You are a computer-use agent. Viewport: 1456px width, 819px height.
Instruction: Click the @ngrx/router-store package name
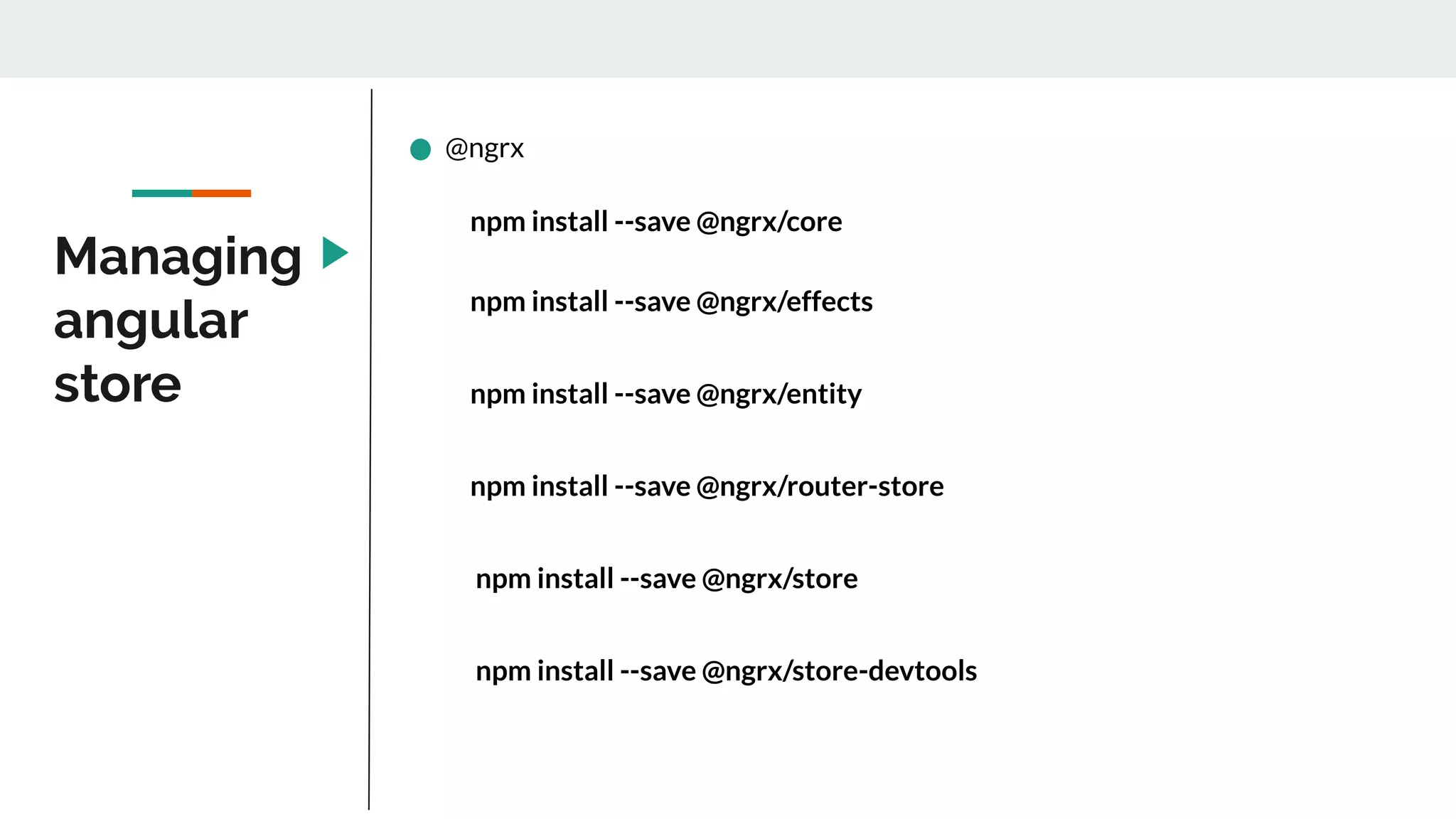(820, 487)
